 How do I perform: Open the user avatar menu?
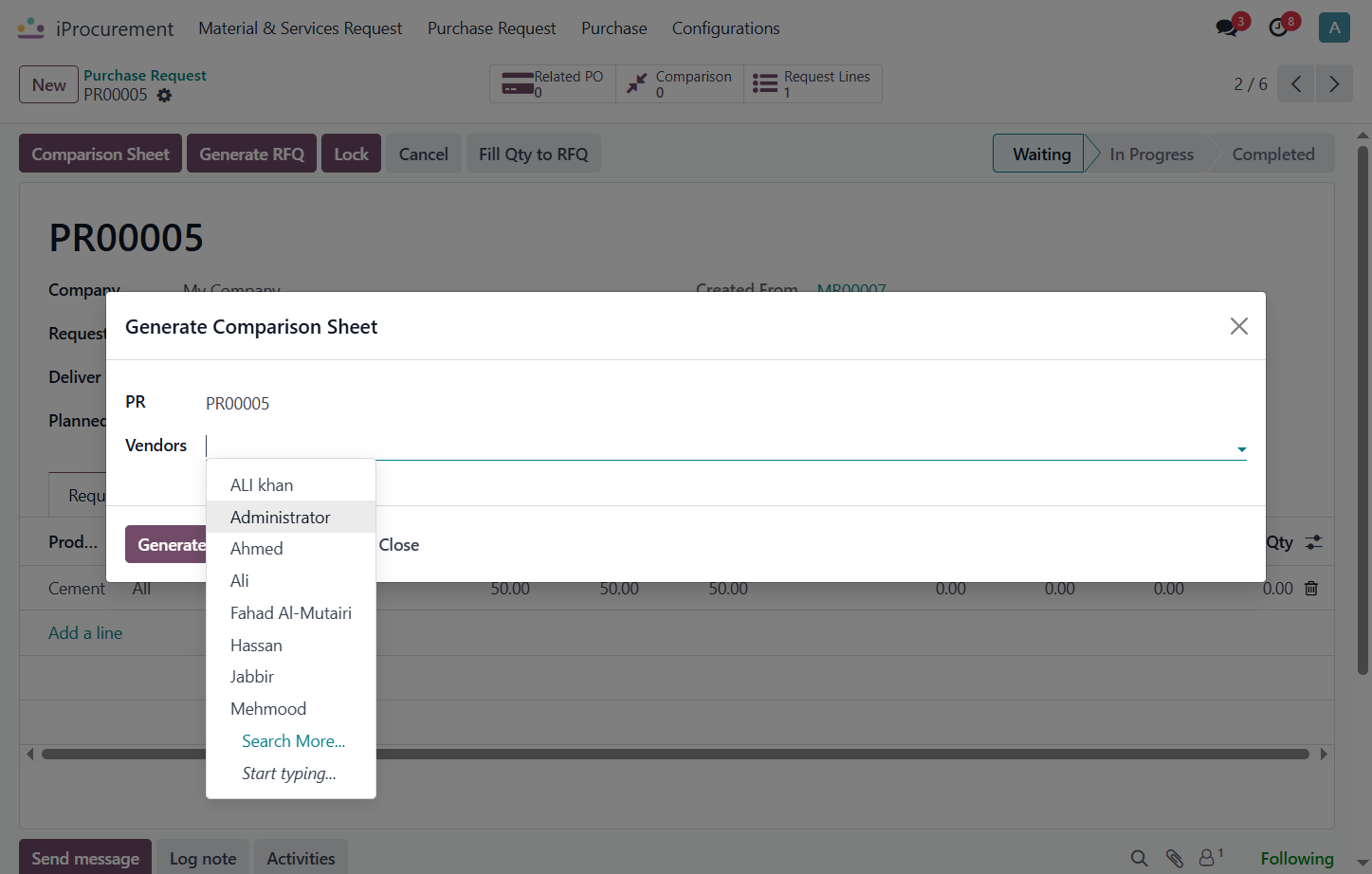coord(1334,27)
